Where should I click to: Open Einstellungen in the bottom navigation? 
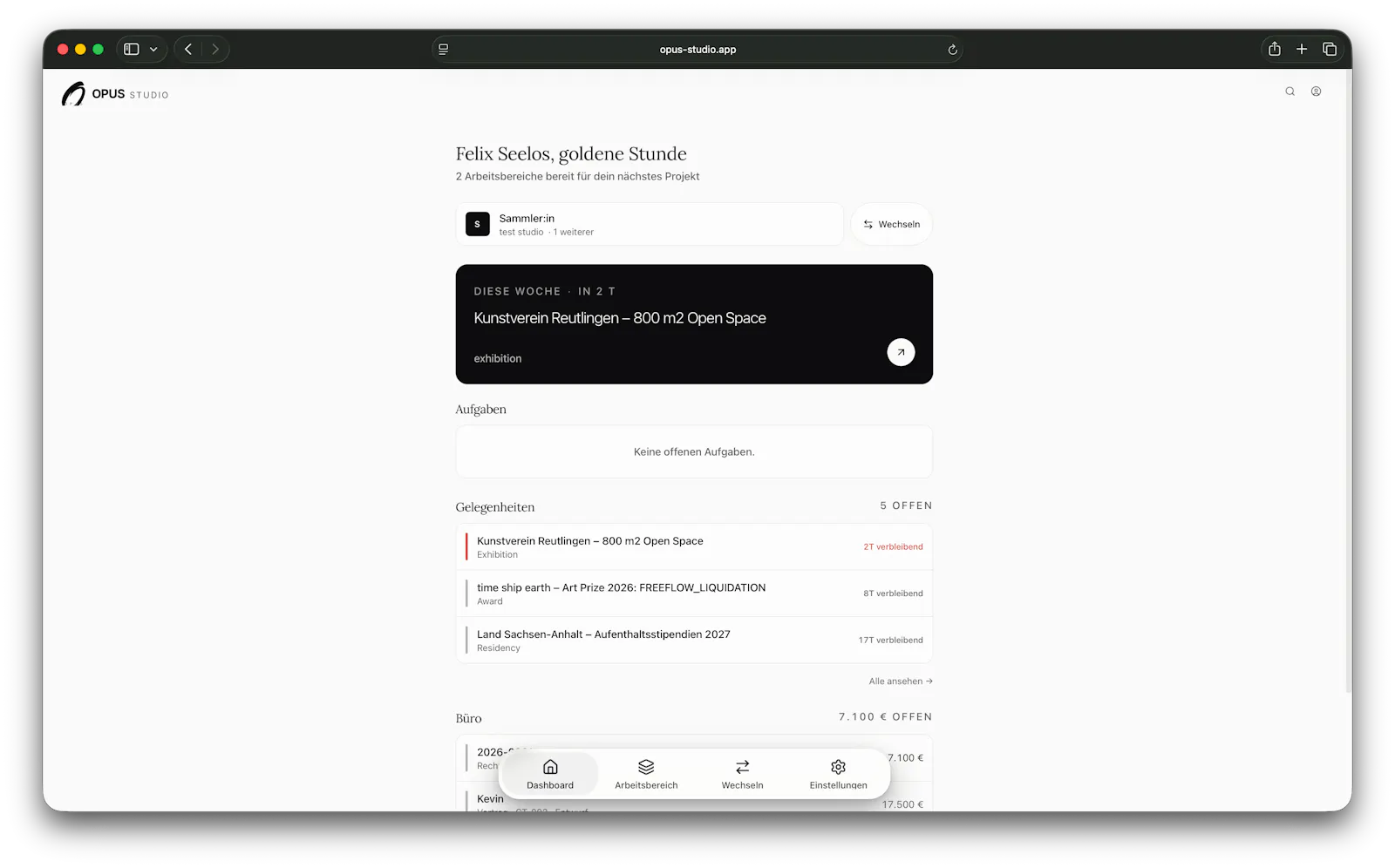838,774
